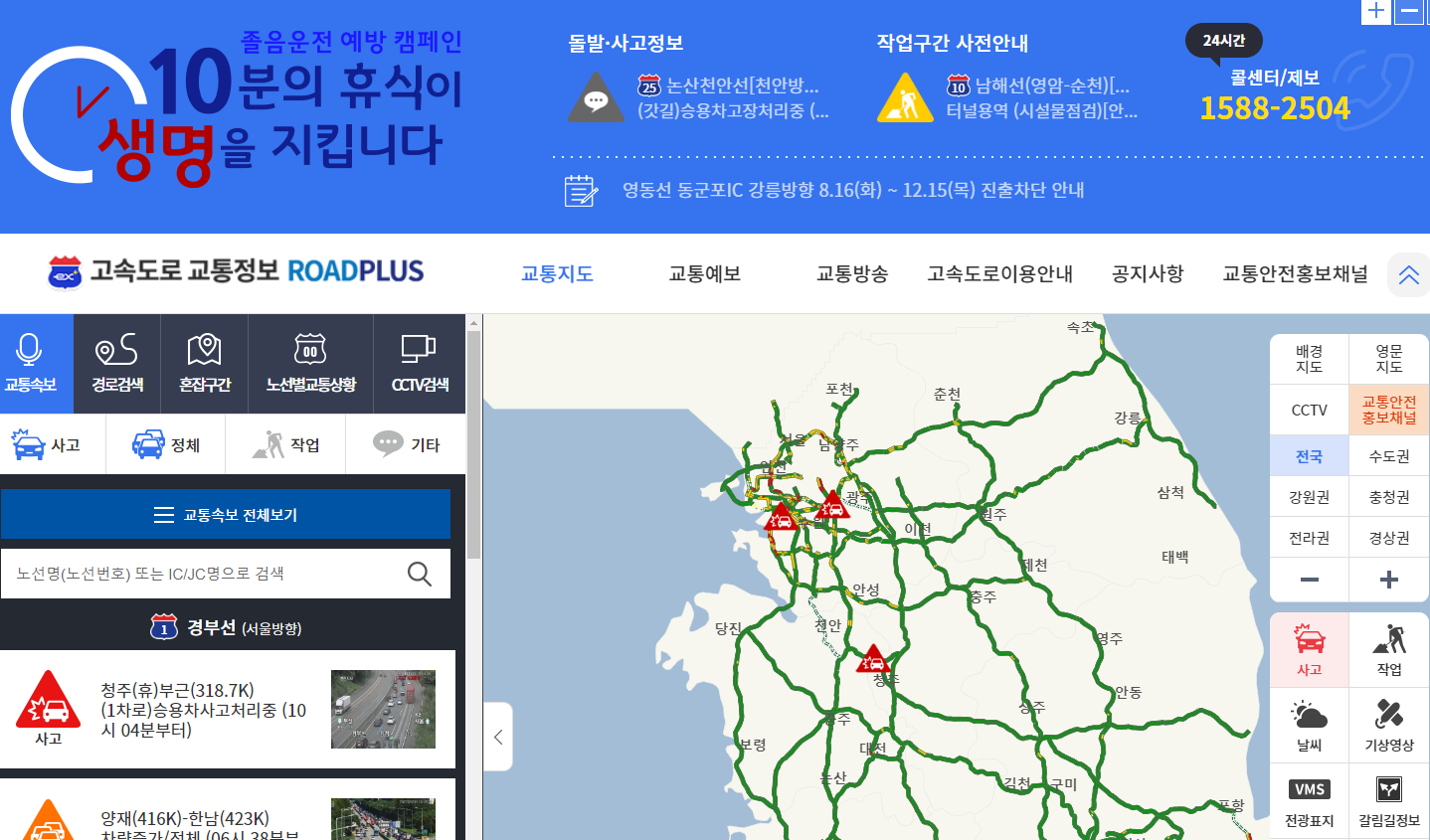
Task: Click the accident marker near 광주 on map
Action: [x=833, y=505]
